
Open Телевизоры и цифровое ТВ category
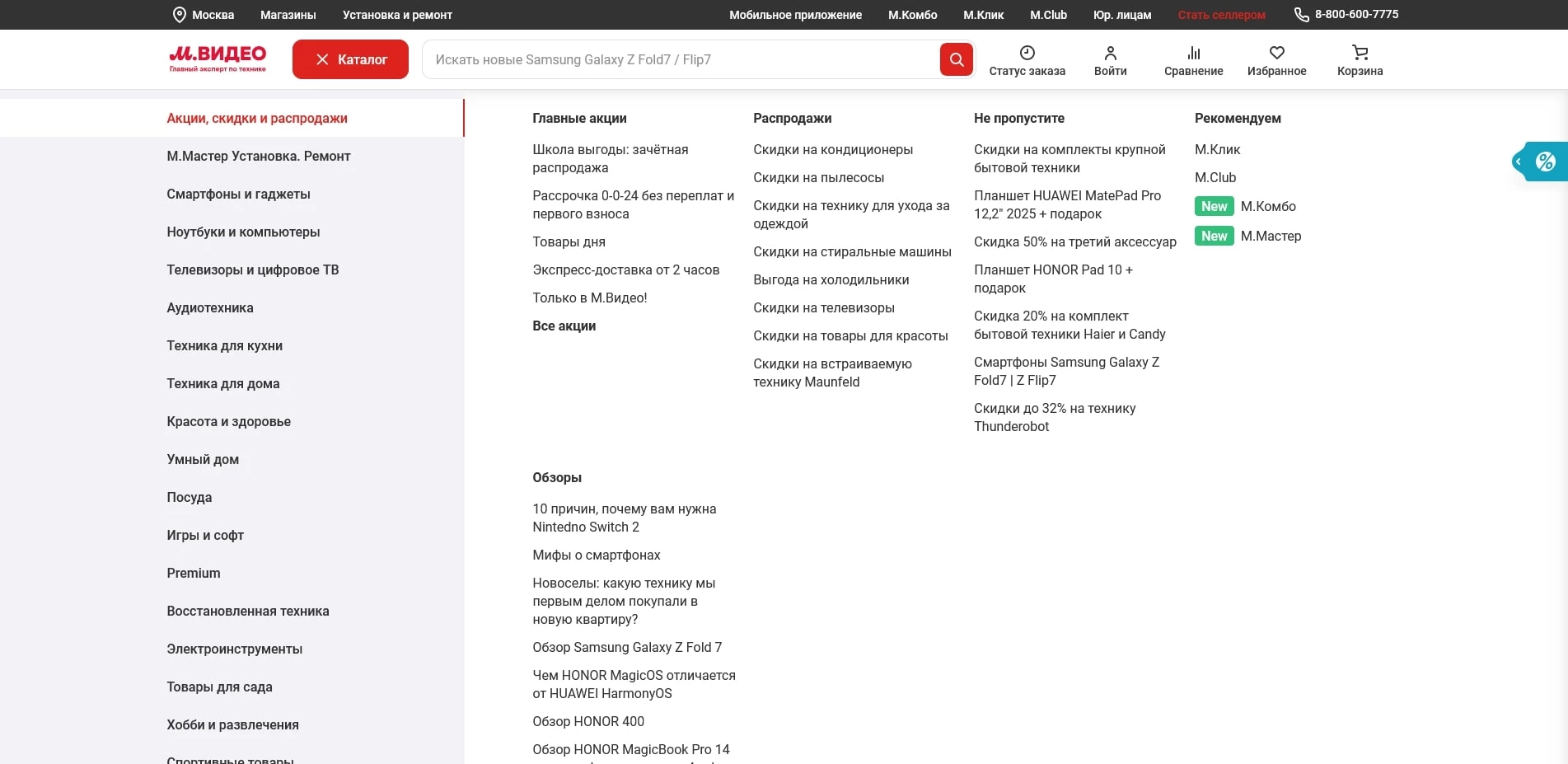point(252,270)
